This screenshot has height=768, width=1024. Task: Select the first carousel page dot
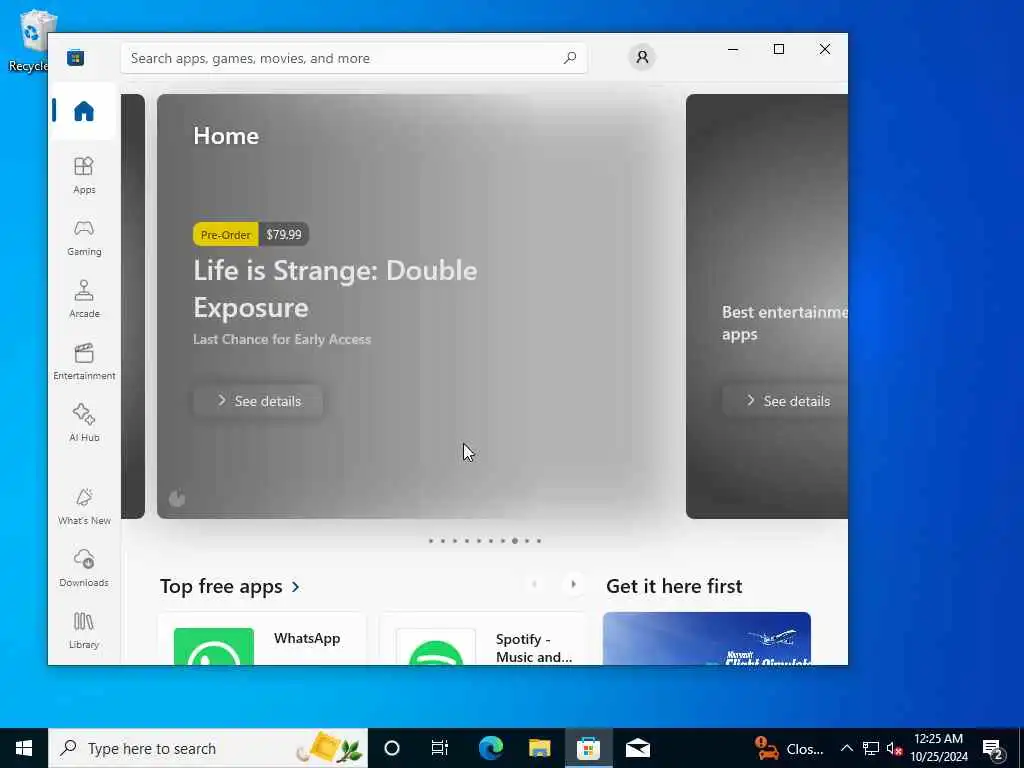click(430, 541)
